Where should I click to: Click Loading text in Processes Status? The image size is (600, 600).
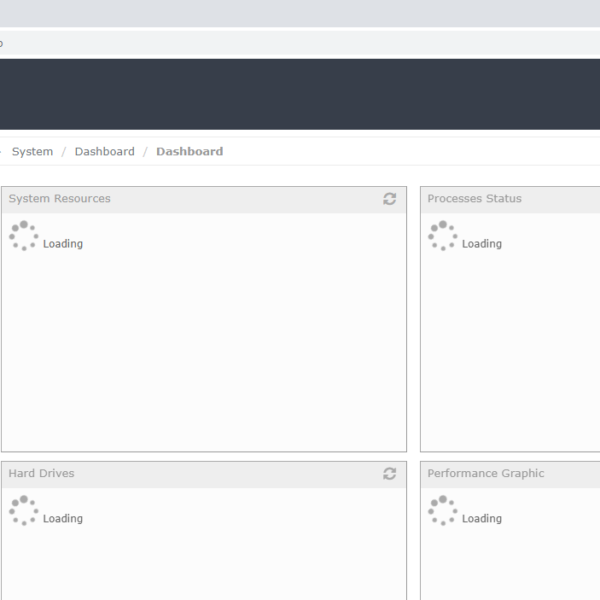click(x=481, y=244)
